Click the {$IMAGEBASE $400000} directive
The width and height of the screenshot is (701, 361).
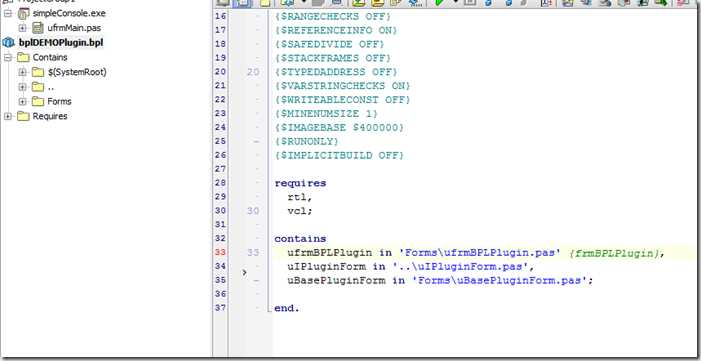pyautogui.click(x=339, y=127)
